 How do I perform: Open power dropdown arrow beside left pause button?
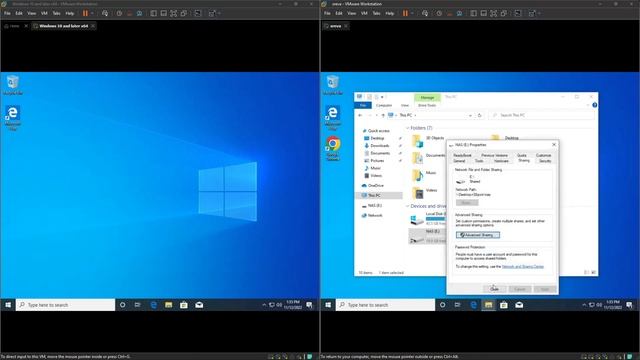point(92,13)
